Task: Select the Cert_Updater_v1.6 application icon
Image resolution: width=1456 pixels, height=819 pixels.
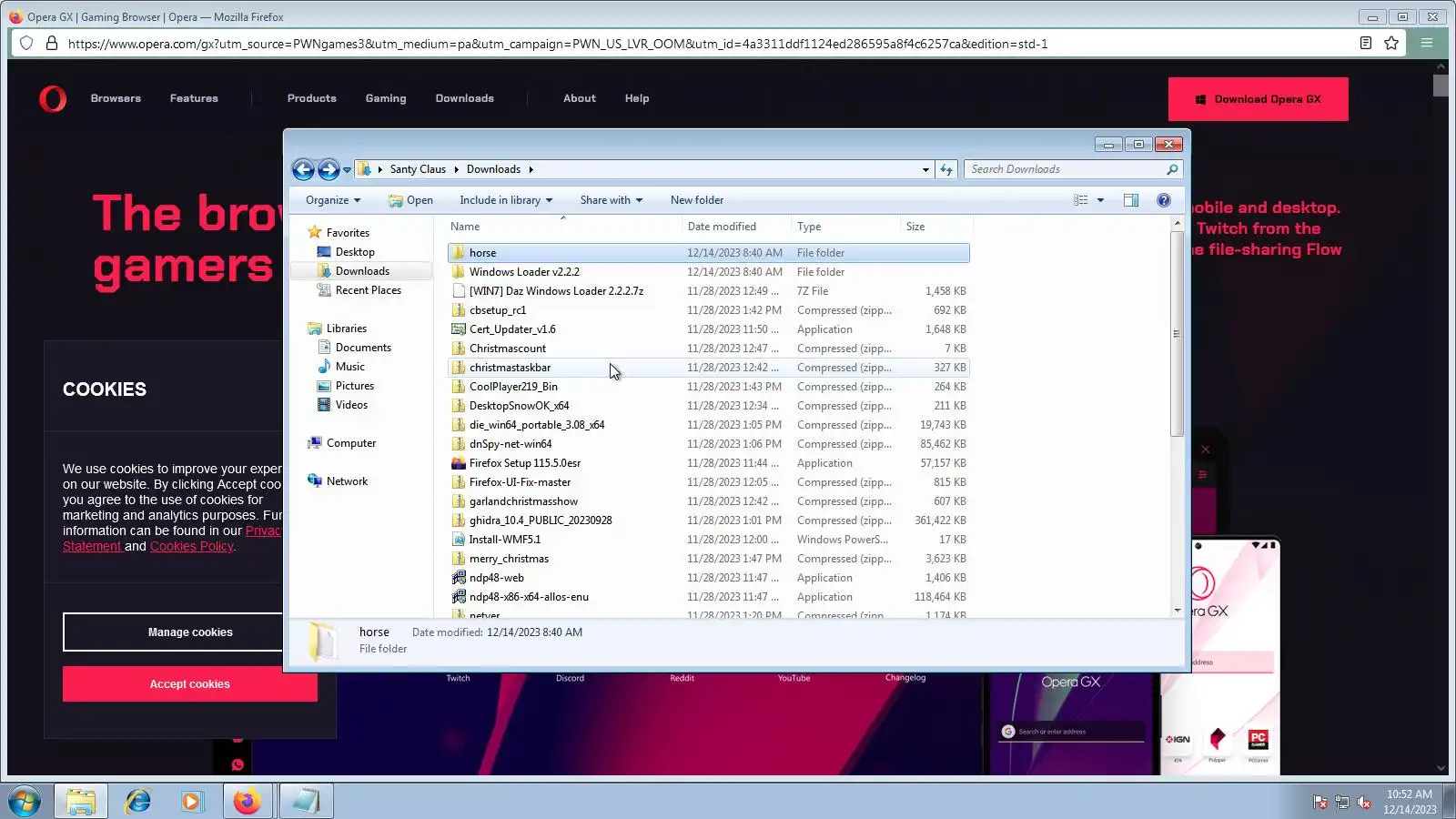Action: click(x=459, y=329)
